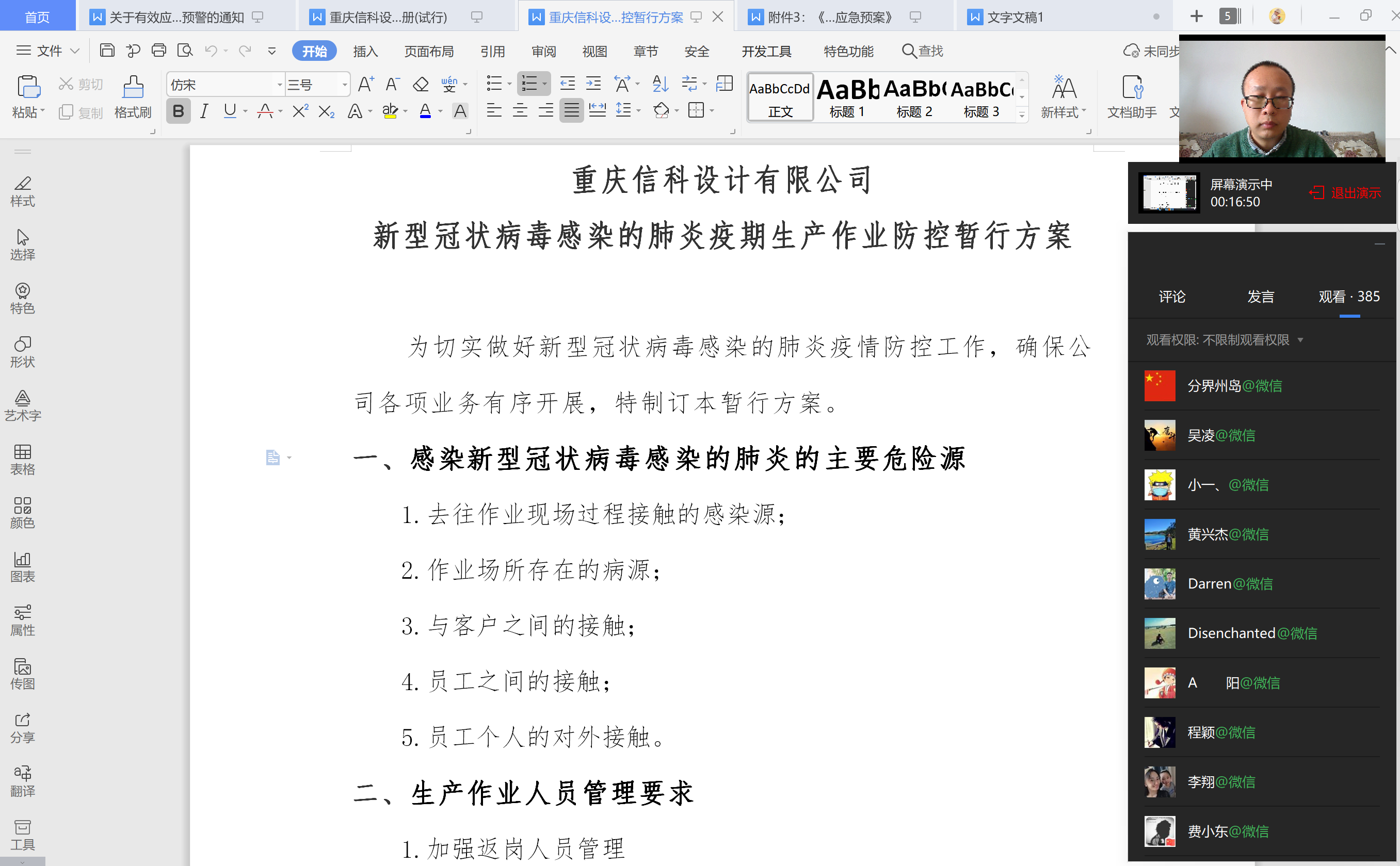Click the text highlight color button
The width and height of the screenshot is (1400, 866).
[x=390, y=110]
